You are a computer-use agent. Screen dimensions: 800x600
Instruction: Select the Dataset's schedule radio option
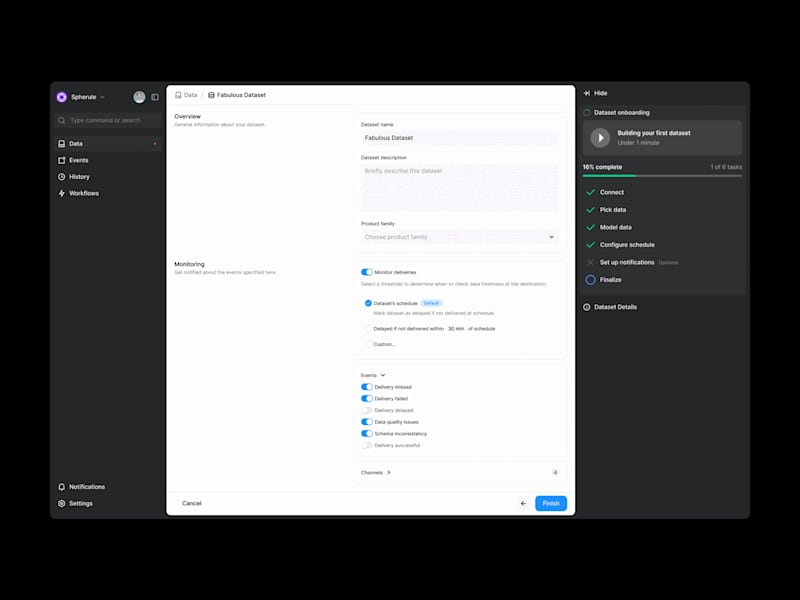(368, 303)
